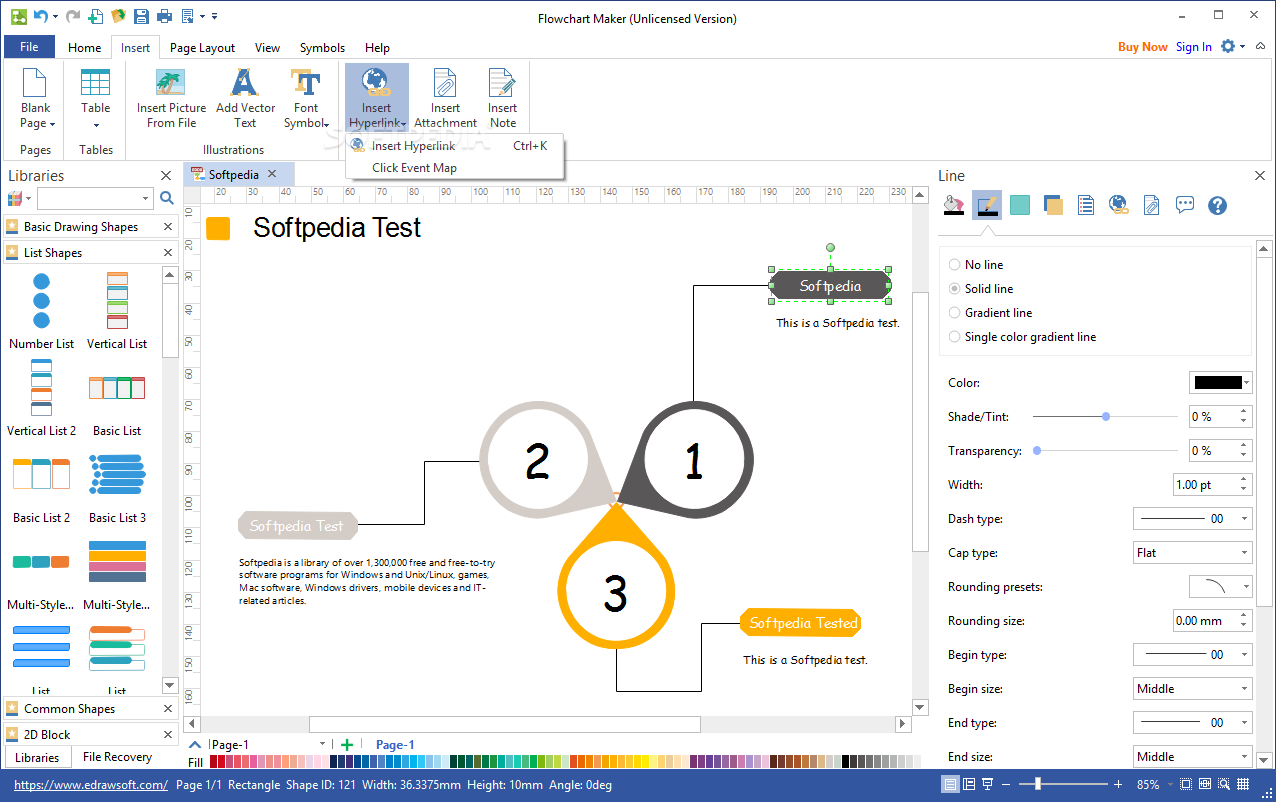Open the Begin type dropdown
The height and width of the screenshot is (802, 1276).
(1192, 655)
